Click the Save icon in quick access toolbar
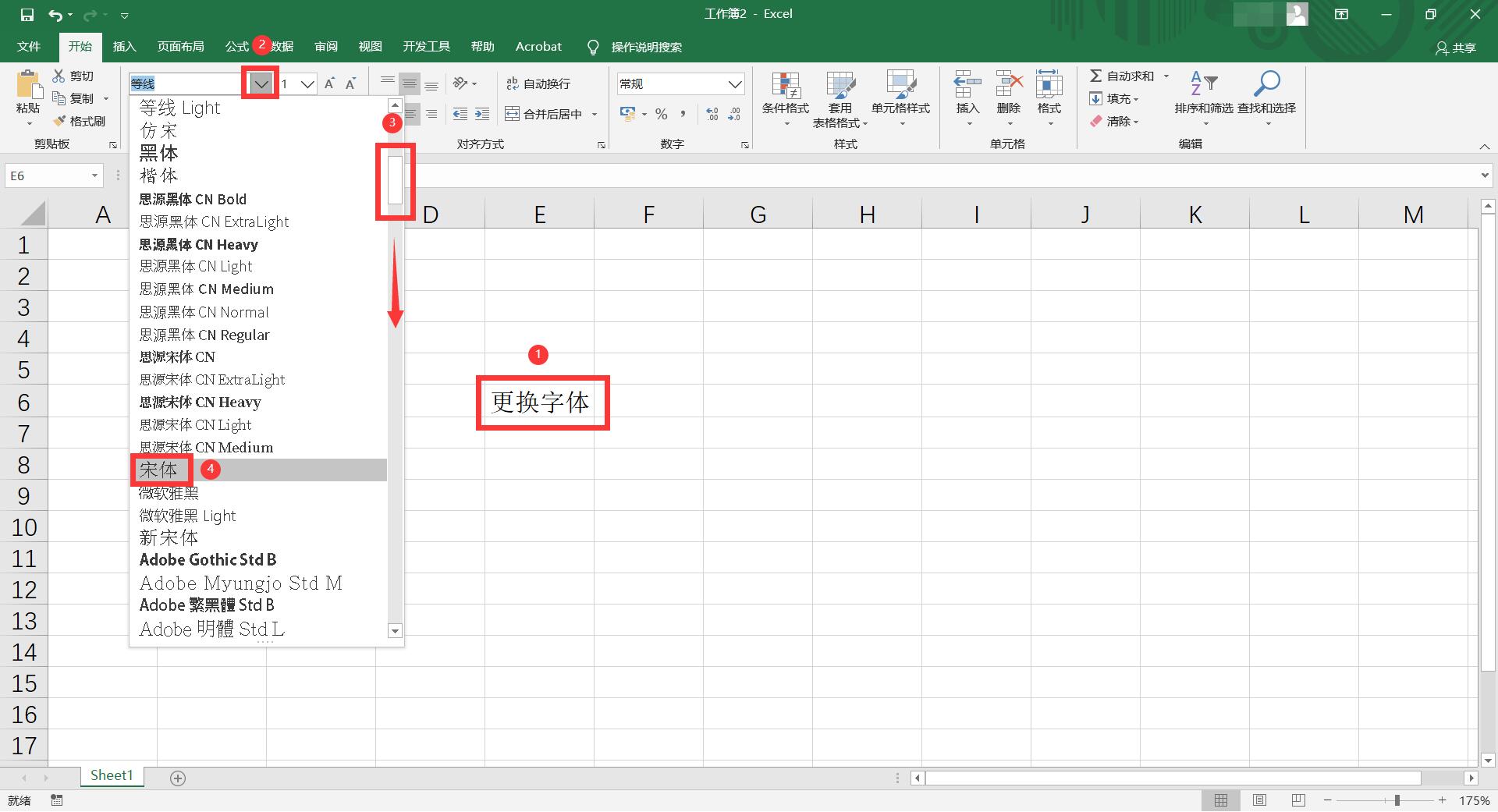The image size is (1498, 812). (x=27, y=15)
